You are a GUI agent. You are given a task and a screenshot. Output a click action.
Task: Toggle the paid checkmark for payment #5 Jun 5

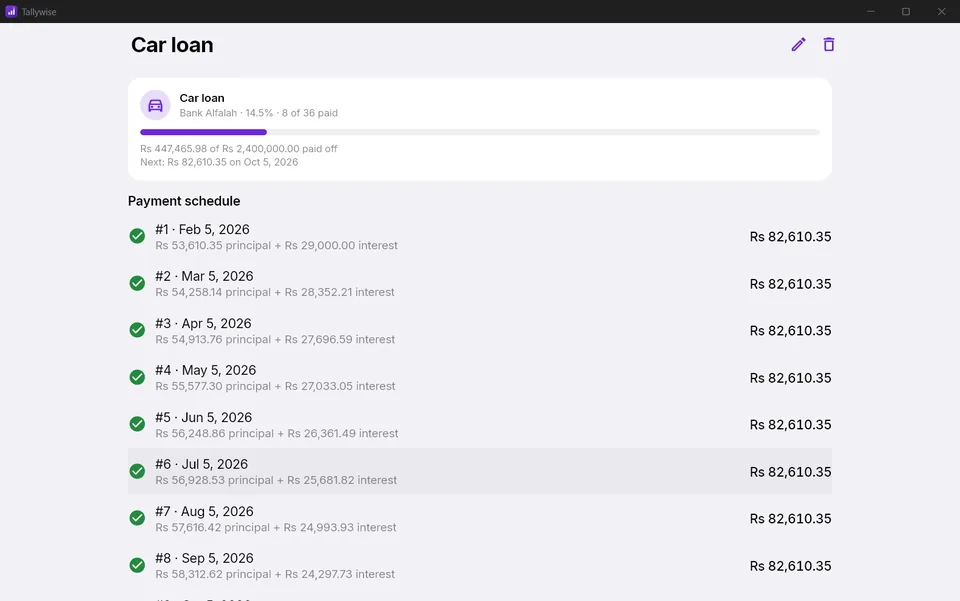[137, 424]
